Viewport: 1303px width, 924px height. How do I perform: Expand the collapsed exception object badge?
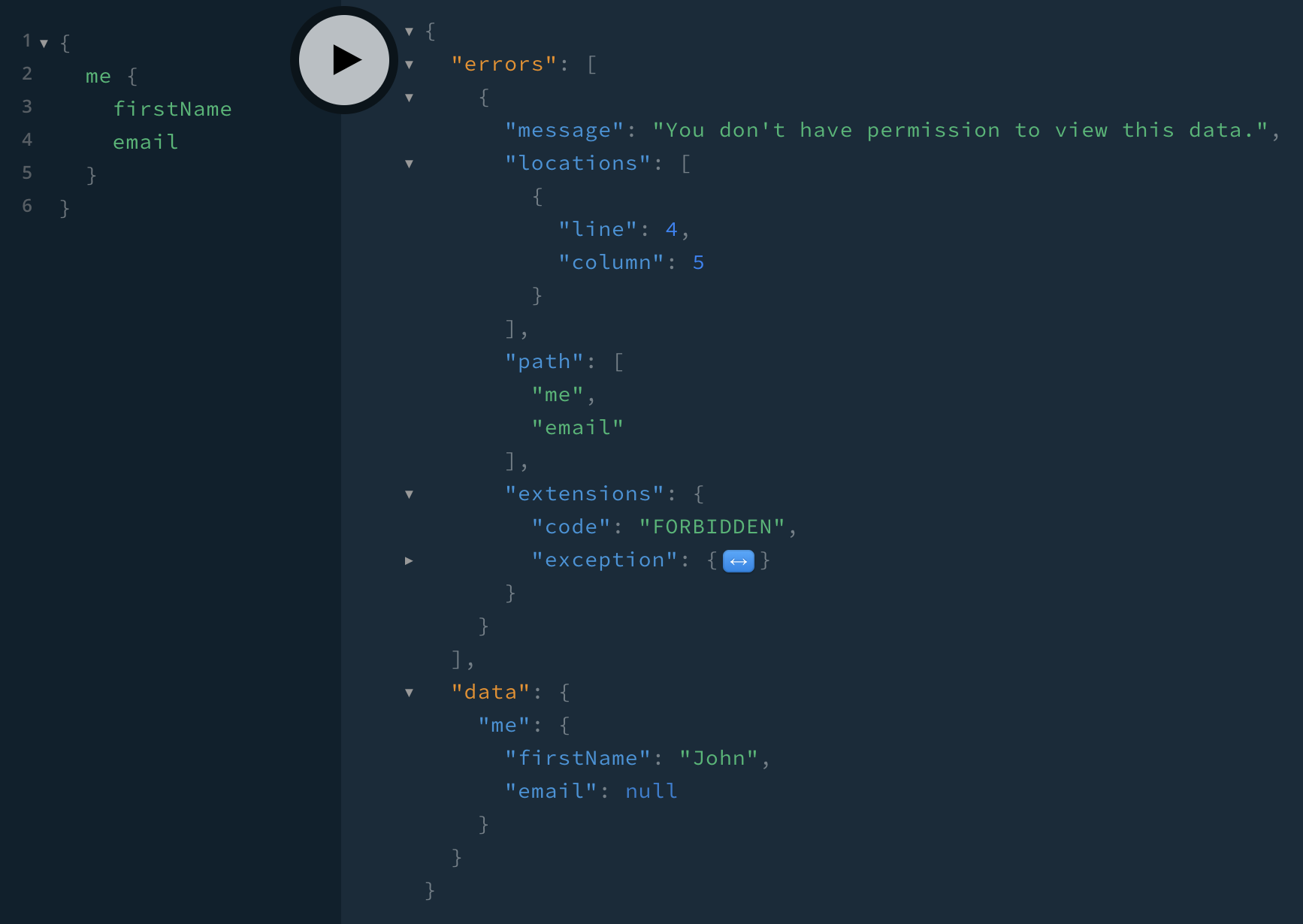pyautogui.click(x=738, y=560)
